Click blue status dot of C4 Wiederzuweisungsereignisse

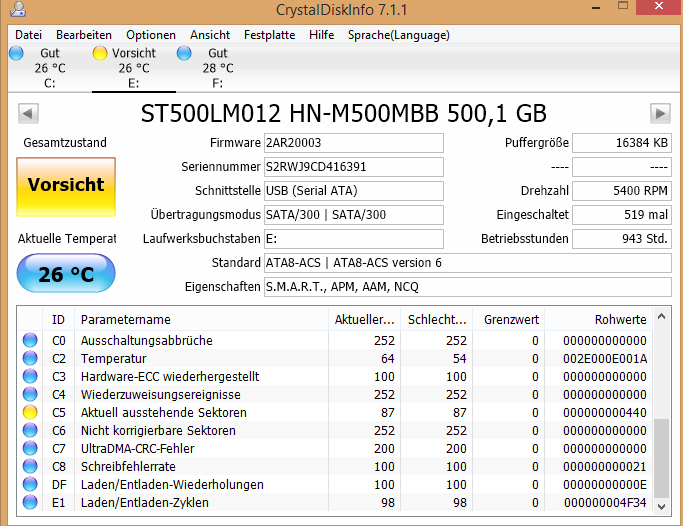click(x=30, y=394)
